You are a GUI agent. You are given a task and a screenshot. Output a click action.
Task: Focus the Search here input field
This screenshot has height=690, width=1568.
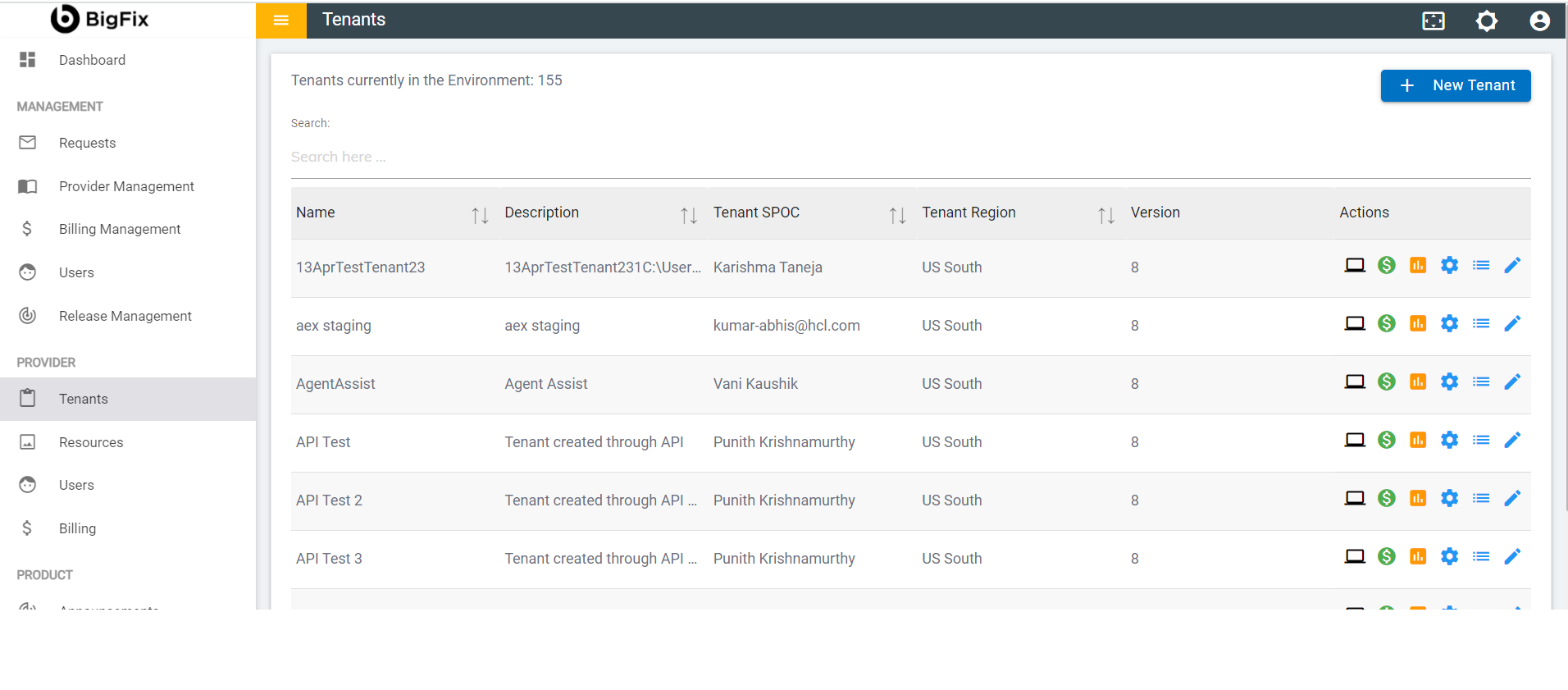coord(910,157)
